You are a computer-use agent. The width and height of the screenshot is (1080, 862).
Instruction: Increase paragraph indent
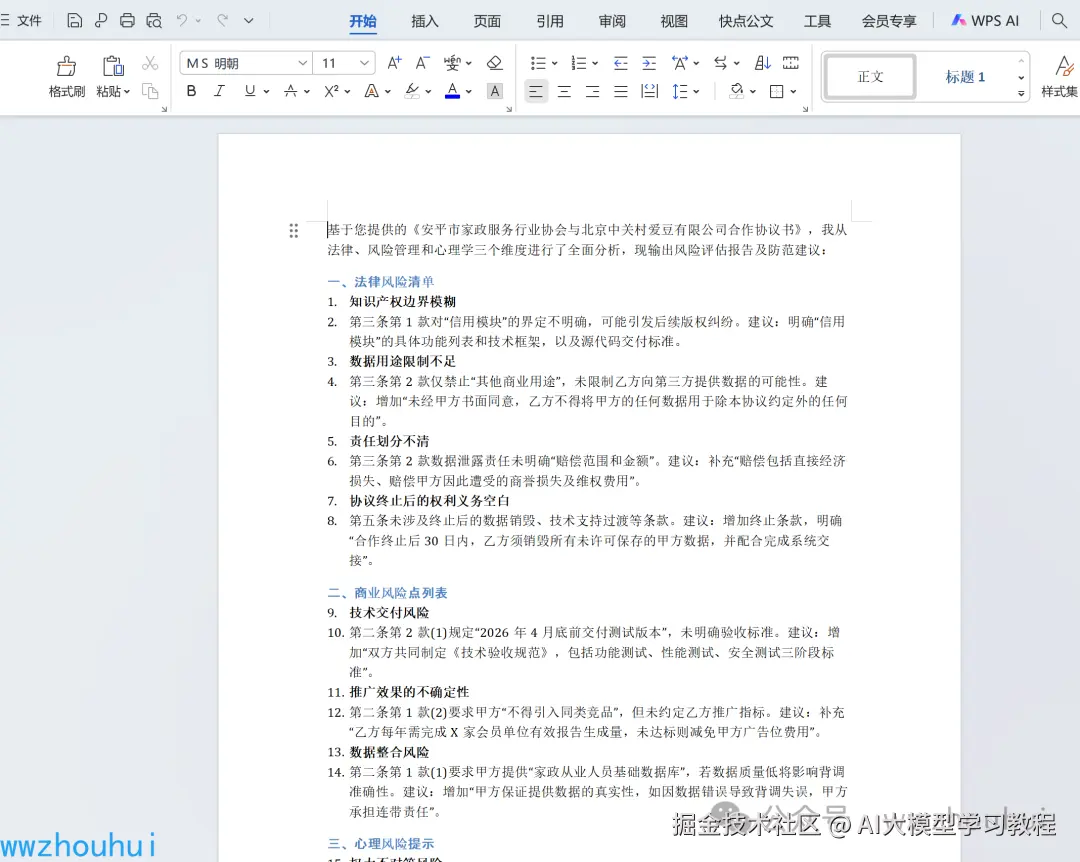click(649, 63)
